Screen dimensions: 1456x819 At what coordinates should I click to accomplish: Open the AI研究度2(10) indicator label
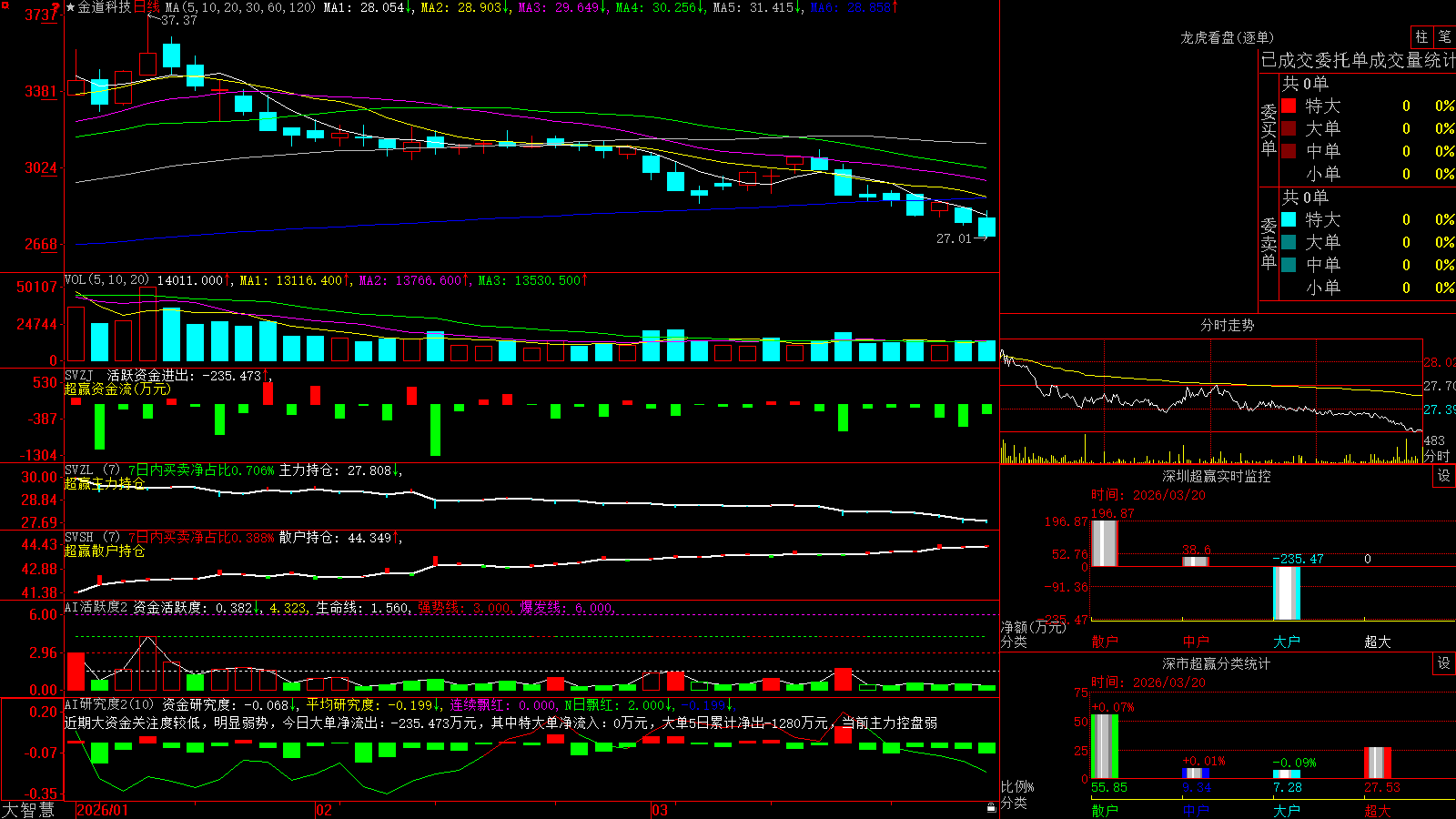point(109,704)
